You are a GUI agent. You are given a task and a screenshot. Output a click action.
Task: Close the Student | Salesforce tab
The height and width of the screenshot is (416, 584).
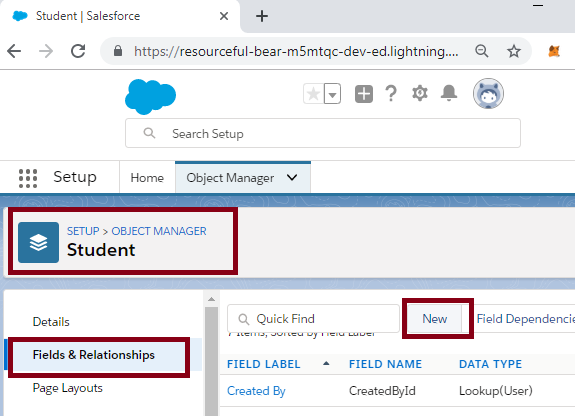(224, 16)
